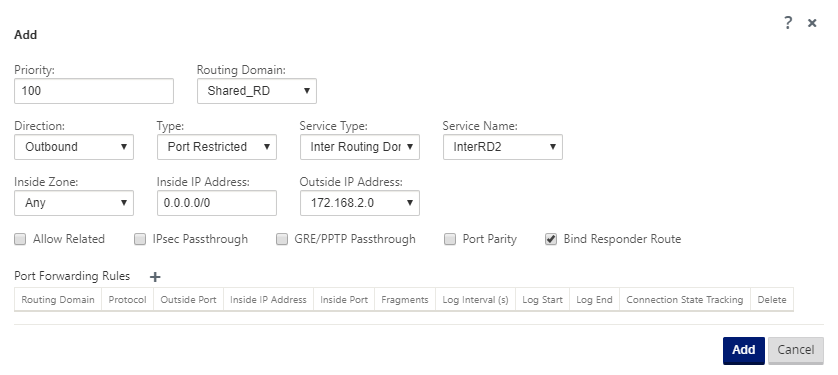838x375 pixels.
Task: Expand the Direction dropdown showing Outbound
Action: [x=74, y=147]
